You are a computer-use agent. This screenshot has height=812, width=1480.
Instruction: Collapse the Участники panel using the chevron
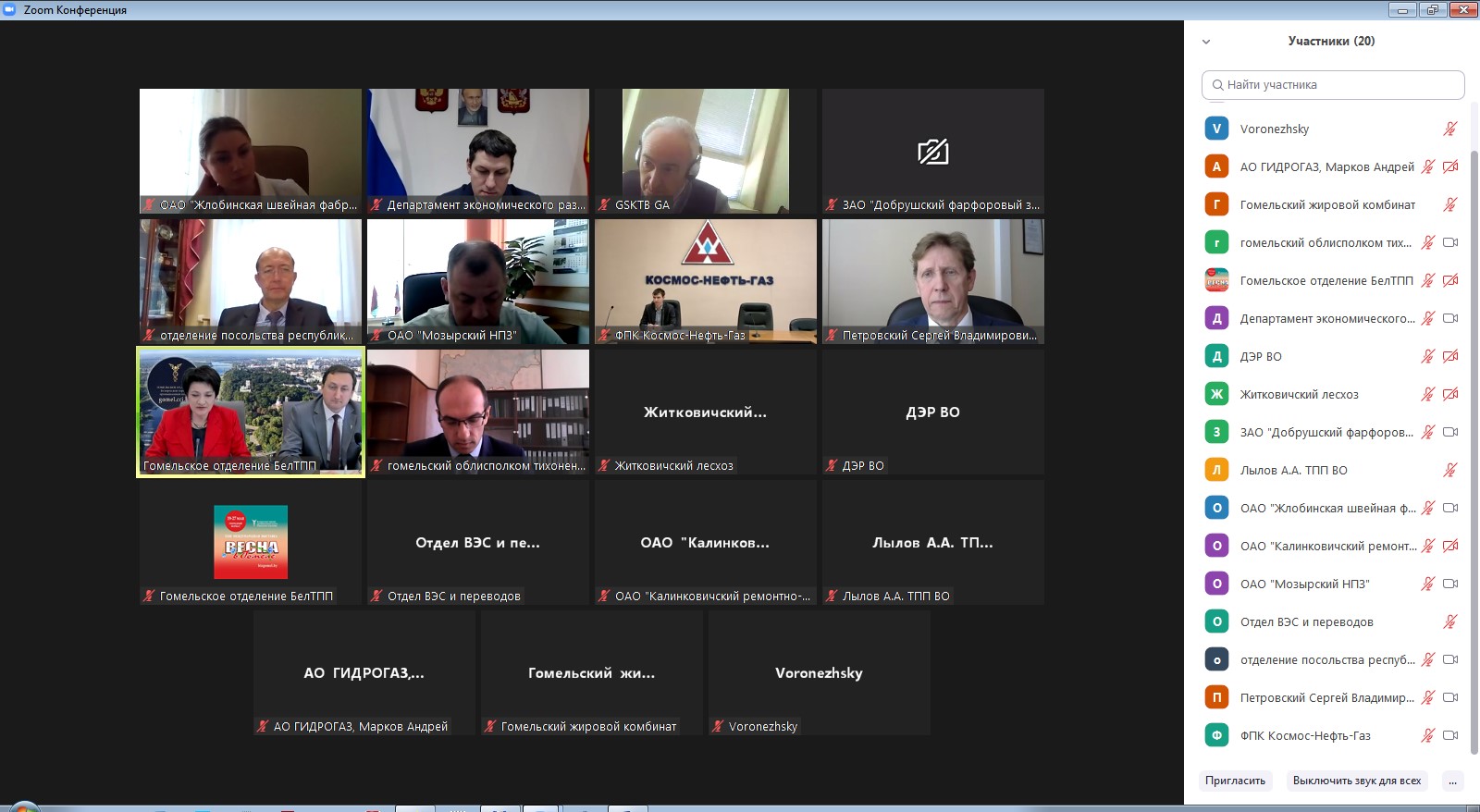pyautogui.click(x=1205, y=42)
